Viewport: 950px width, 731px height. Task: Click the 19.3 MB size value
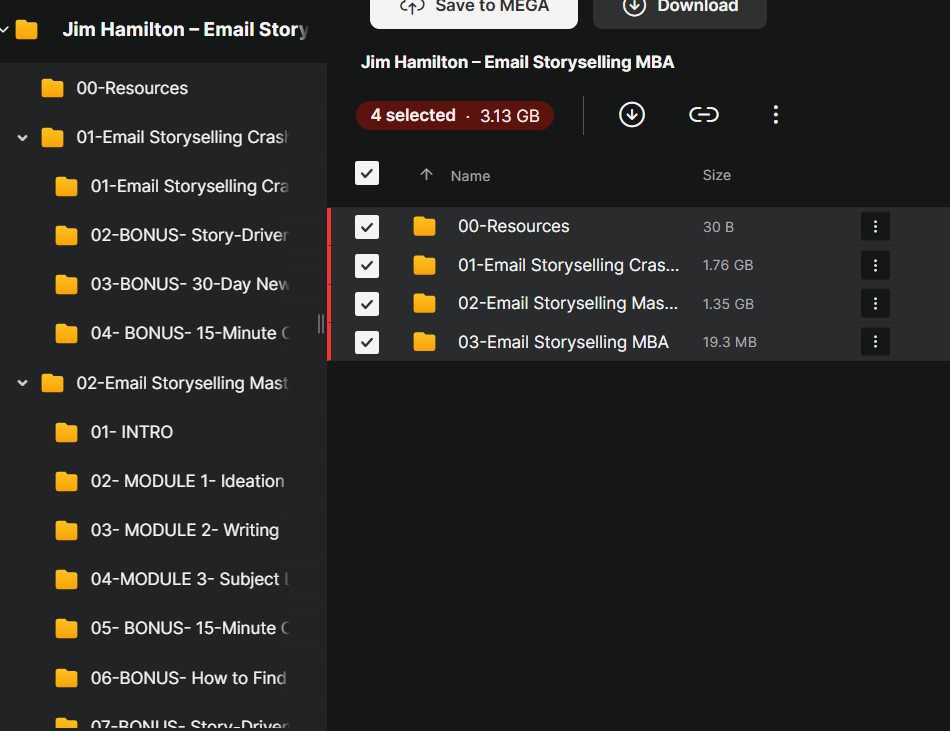click(x=729, y=342)
